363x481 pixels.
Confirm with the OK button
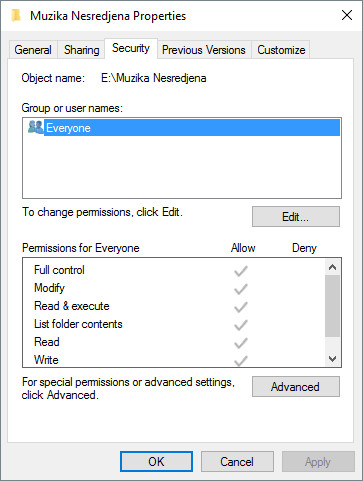pyautogui.click(x=156, y=462)
